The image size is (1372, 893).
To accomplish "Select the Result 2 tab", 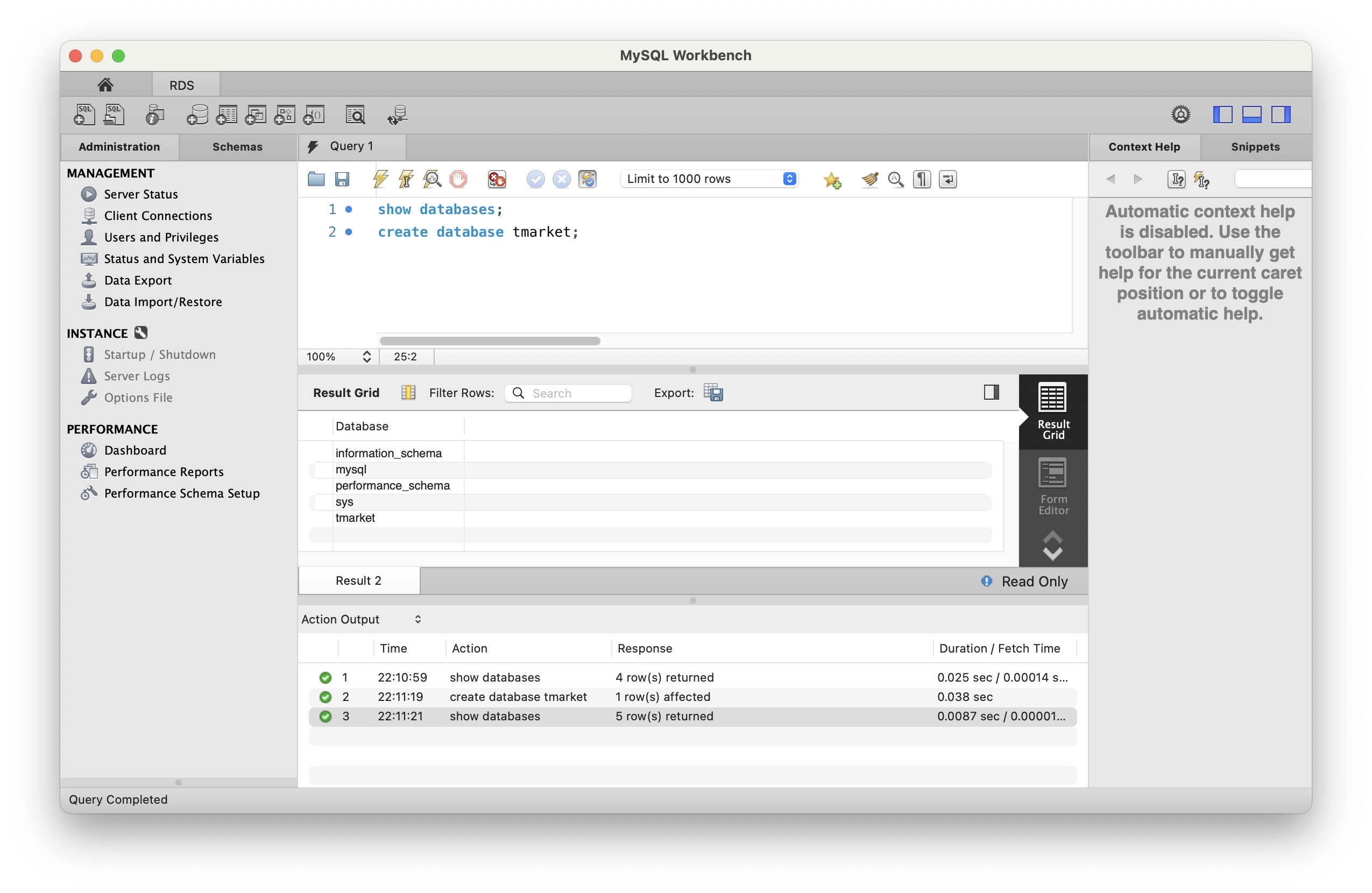I will 358,580.
